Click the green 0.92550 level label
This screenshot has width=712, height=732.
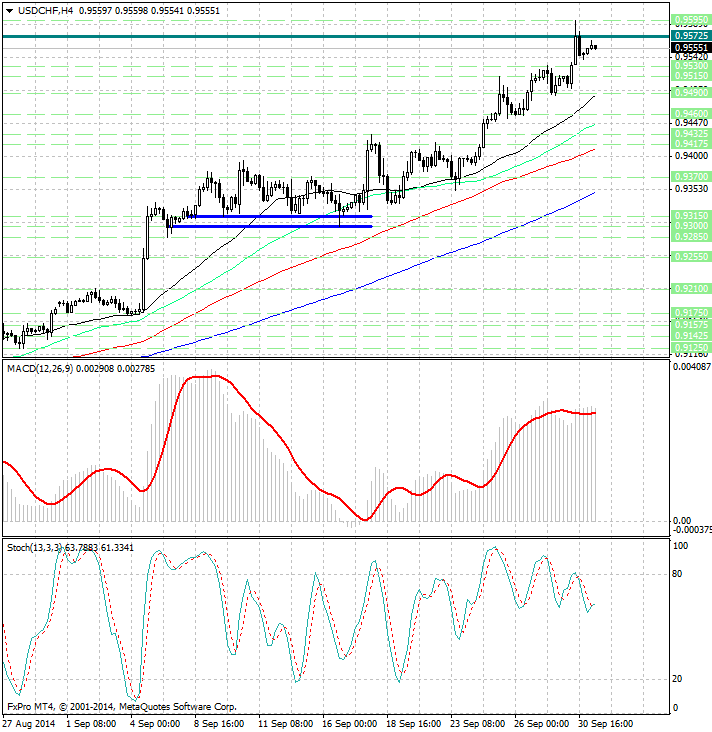click(x=691, y=256)
